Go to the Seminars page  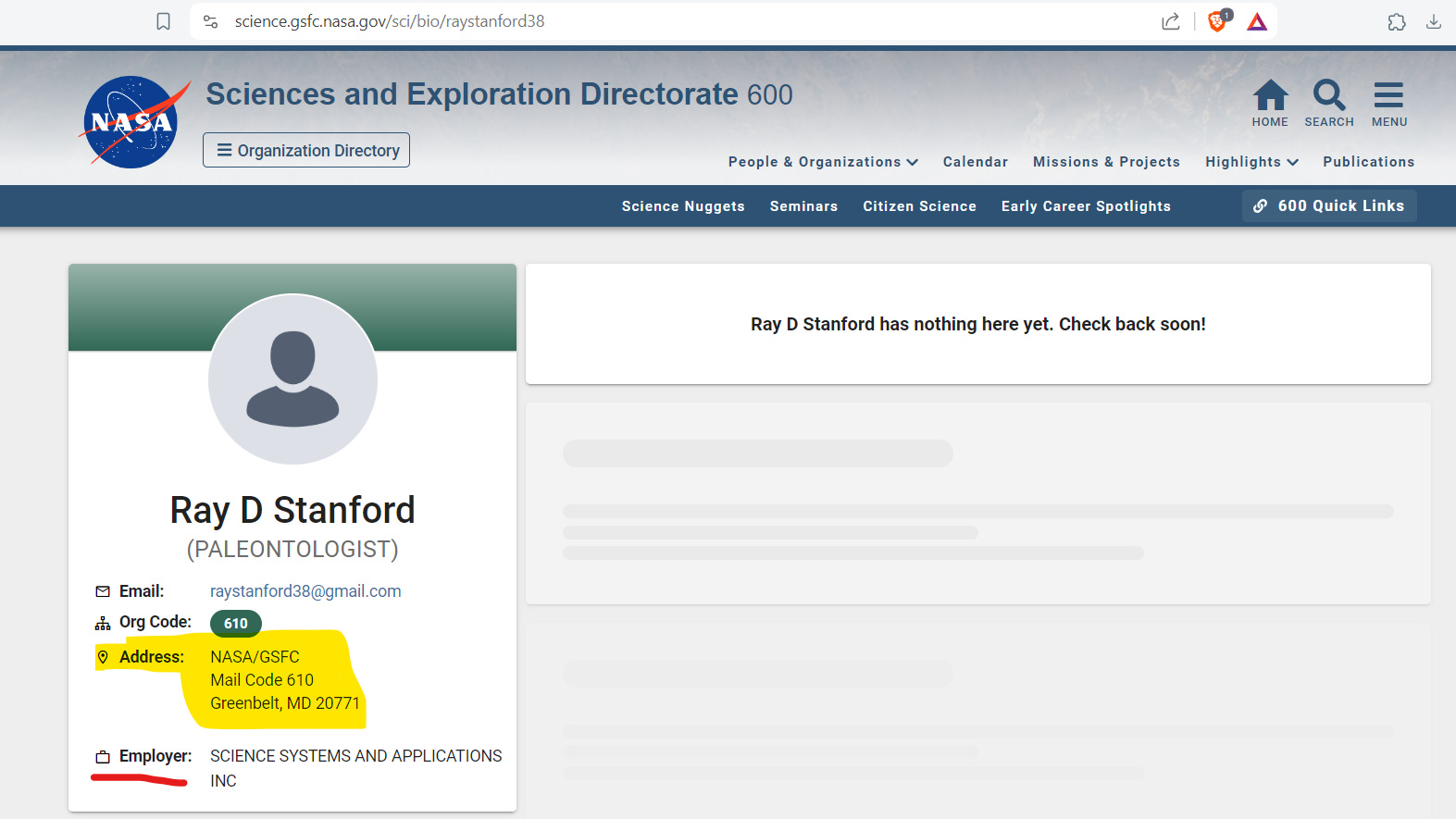803,206
